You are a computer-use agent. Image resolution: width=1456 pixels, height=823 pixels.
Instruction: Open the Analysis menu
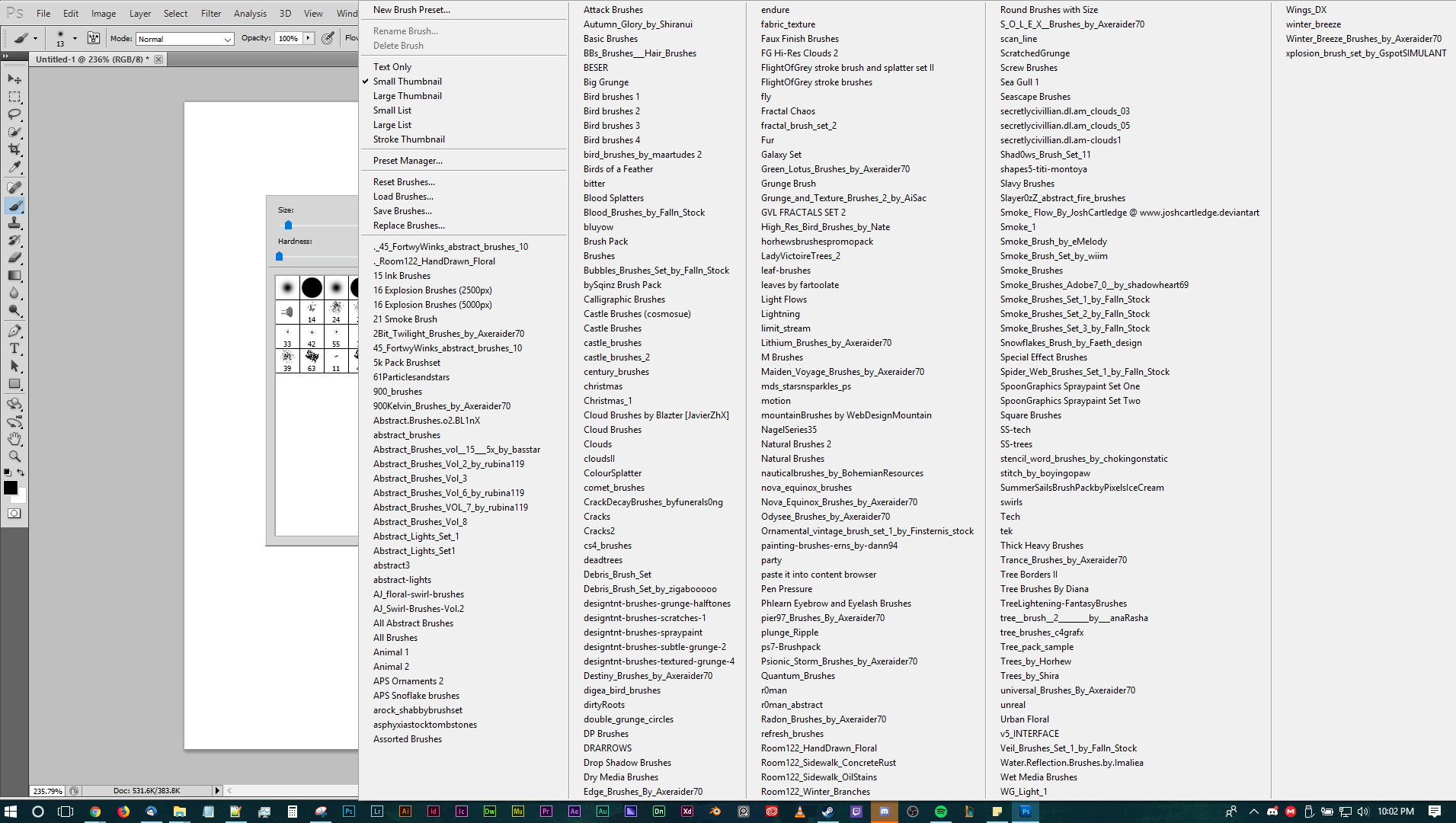[250, 14]
